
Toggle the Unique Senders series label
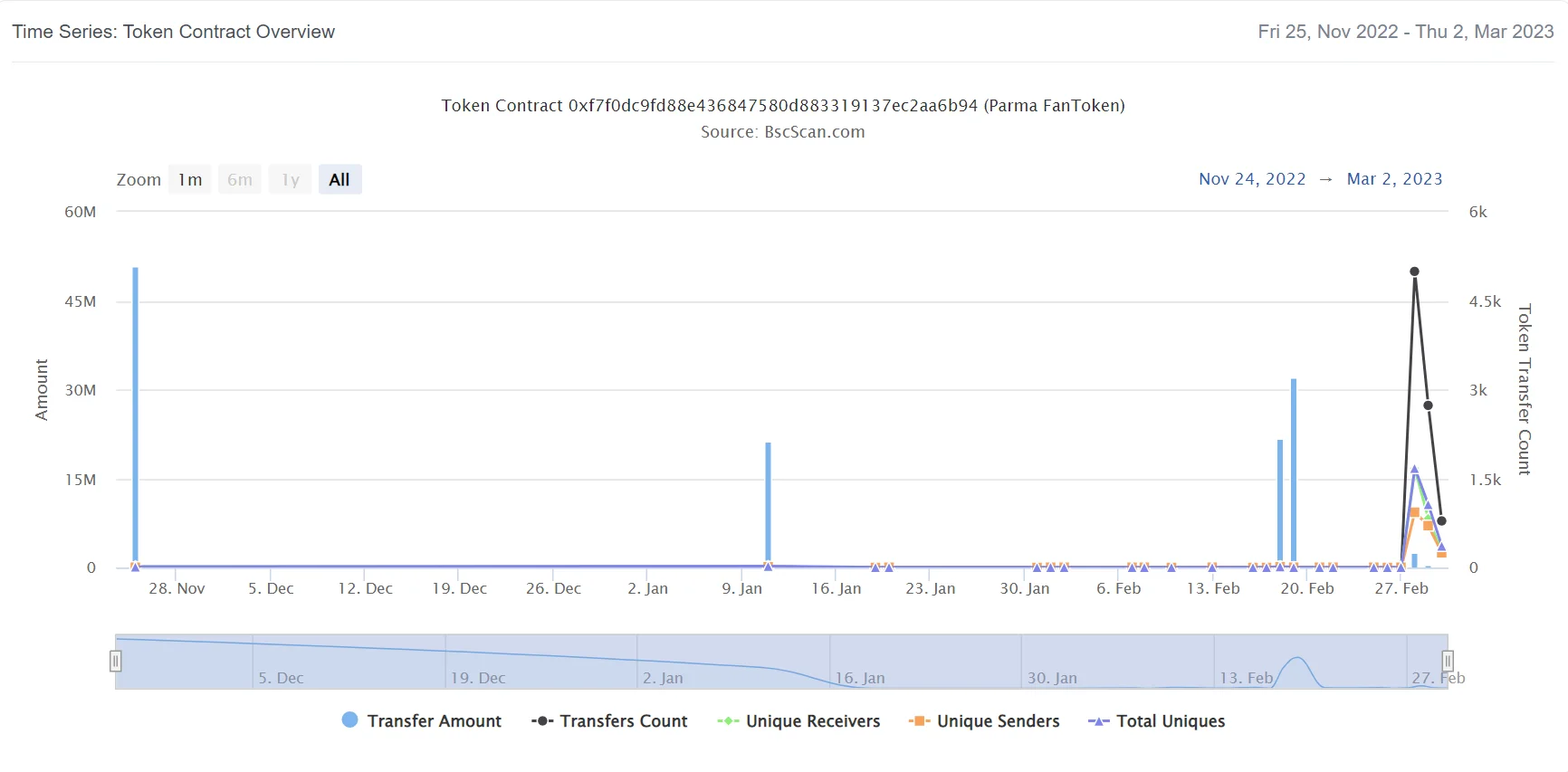[x=998, y=721]
